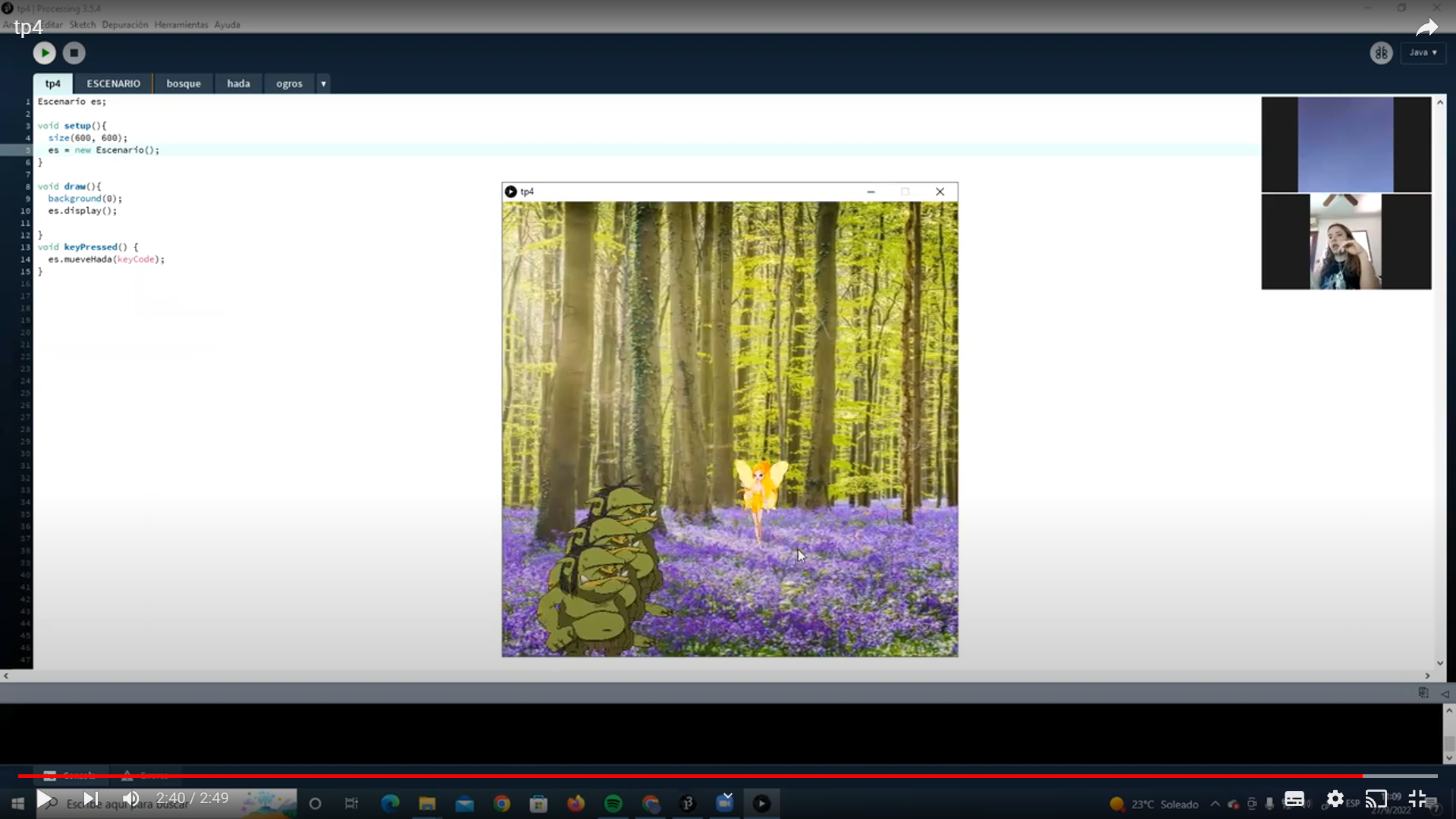Viewport: 1456px width, 819px height.
Task: Open the Sketch menu
Action: [83, 25]
